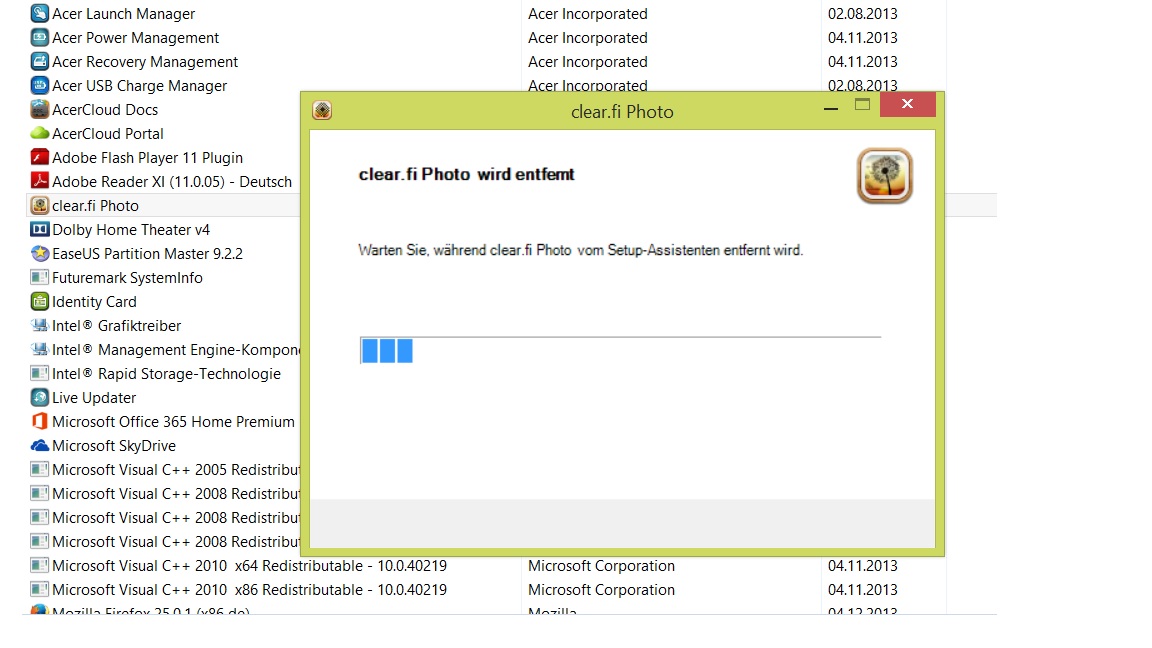Minimize the clear.fi Photo dialog
This screenshot has width=1152, height=648.
tap(831, 107)
